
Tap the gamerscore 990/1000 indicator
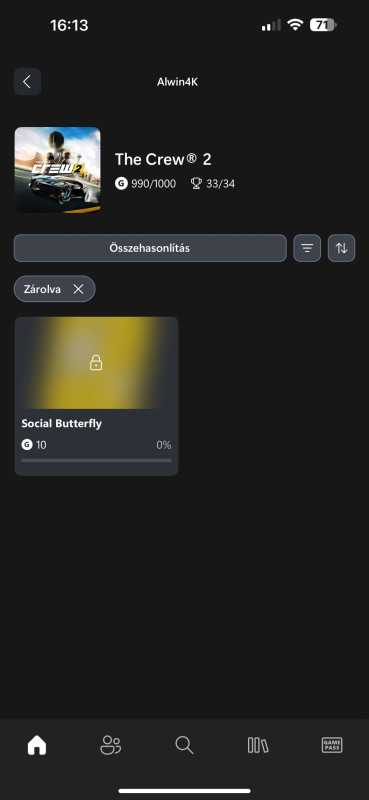[x=145, y=184]
